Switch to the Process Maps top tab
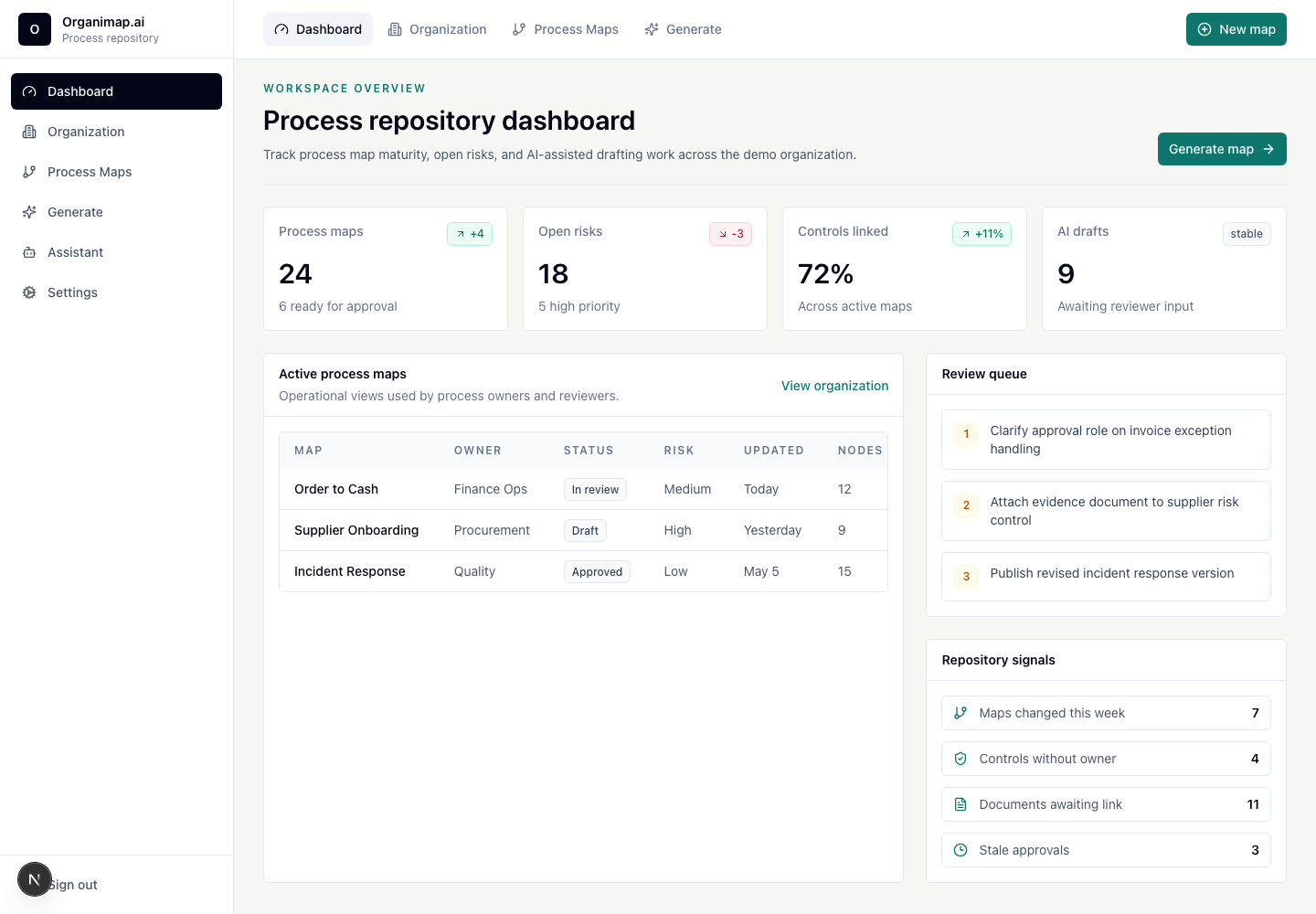 coord(565,29)
